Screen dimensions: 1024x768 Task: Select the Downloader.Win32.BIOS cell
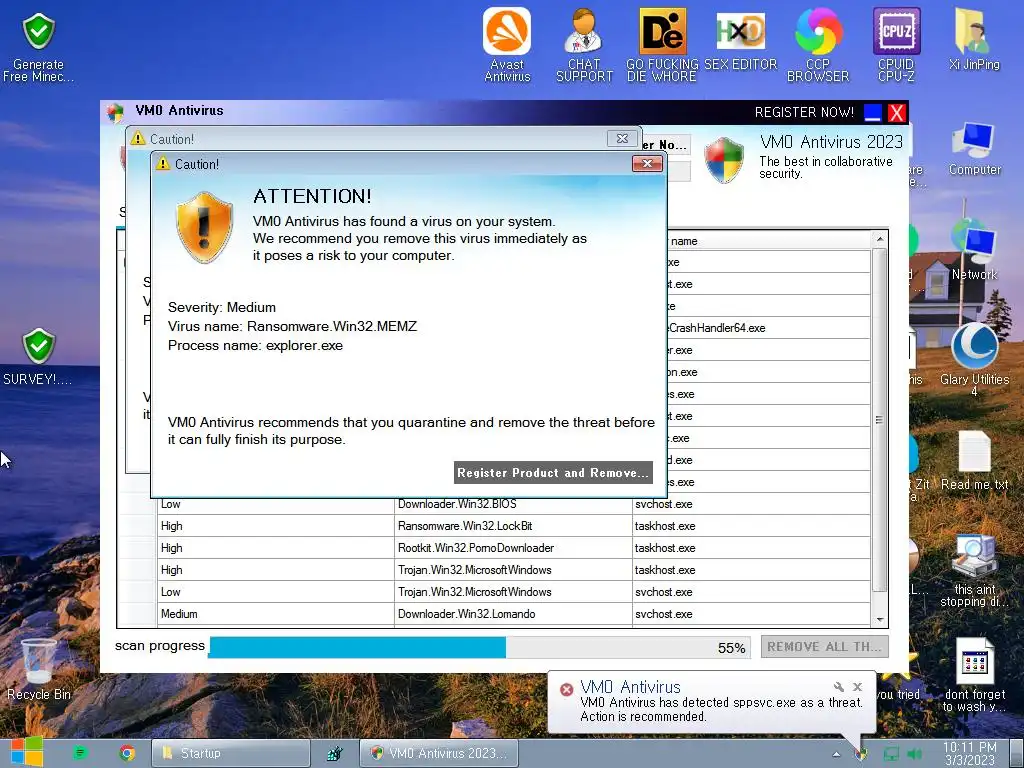click(513, 504)
